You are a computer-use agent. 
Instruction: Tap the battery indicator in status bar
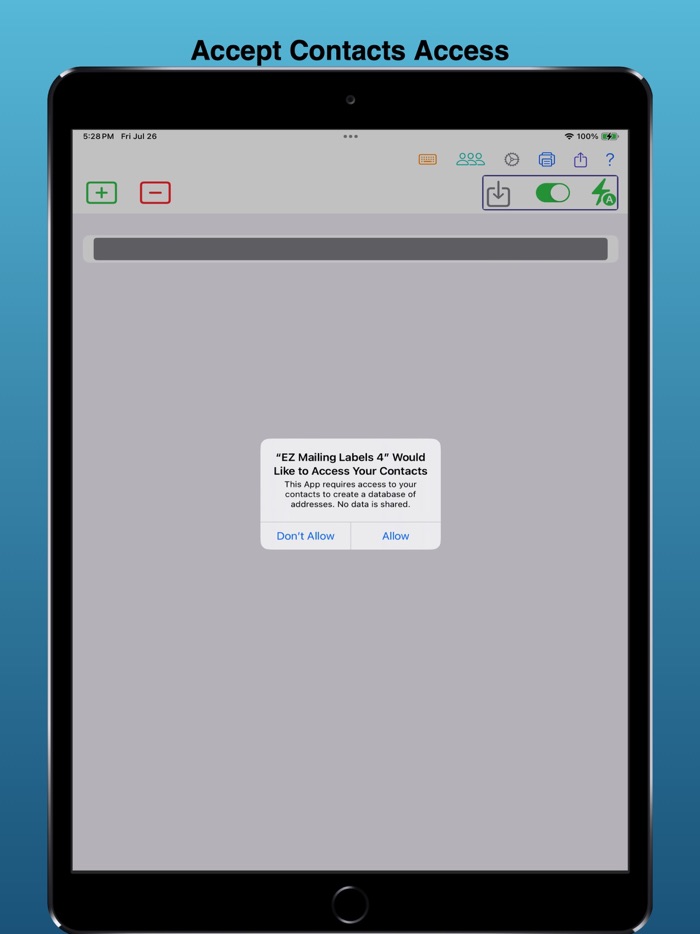click(609, 136)
